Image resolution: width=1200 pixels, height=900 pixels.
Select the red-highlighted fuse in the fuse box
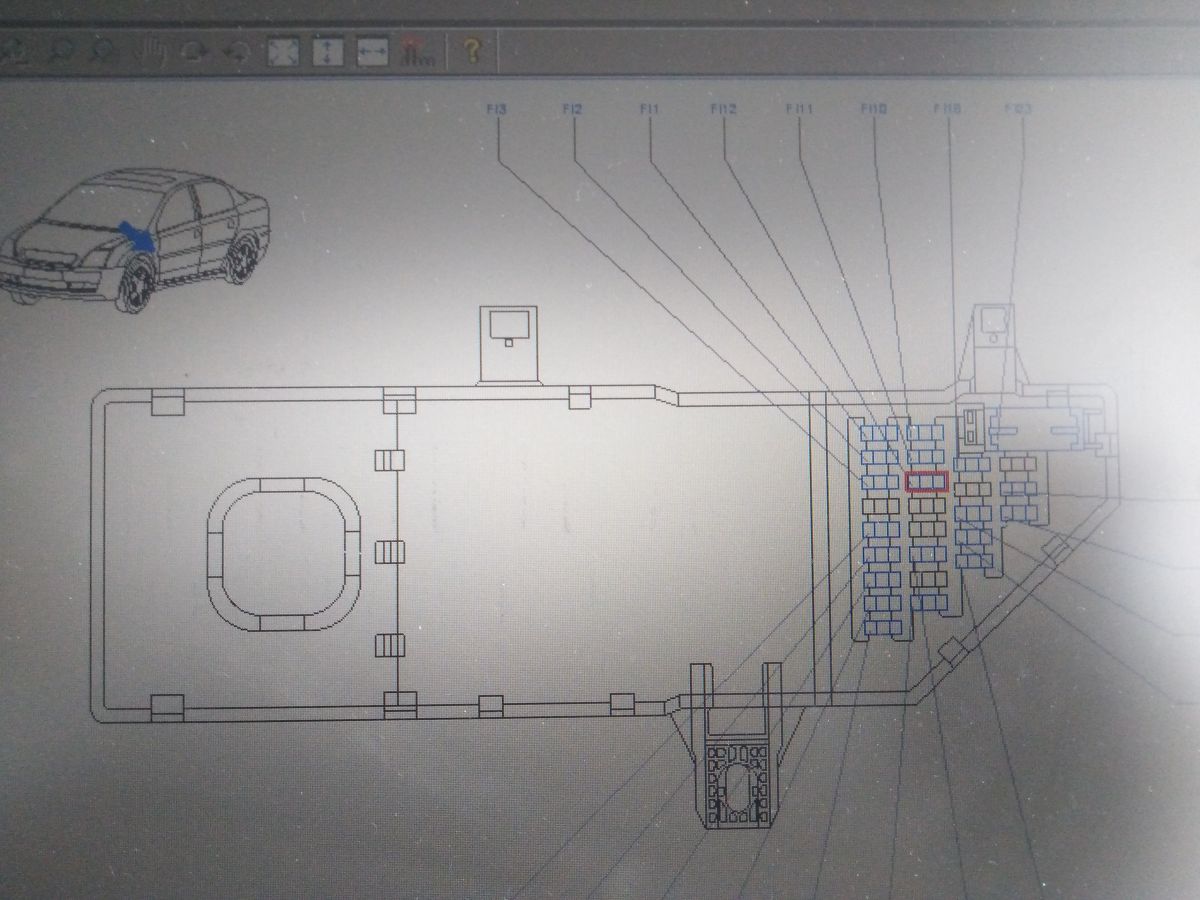[x=926, y=482]
